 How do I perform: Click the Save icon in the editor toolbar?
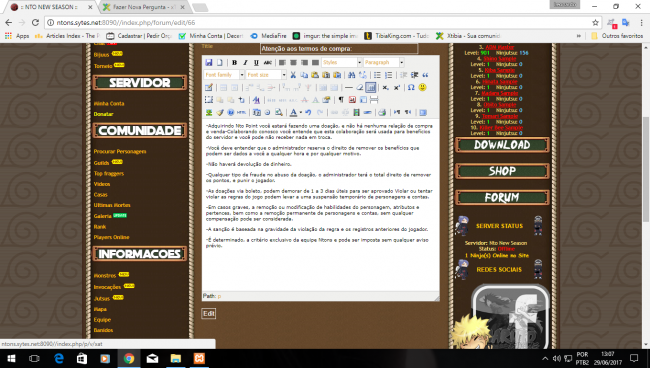[209, 63]
